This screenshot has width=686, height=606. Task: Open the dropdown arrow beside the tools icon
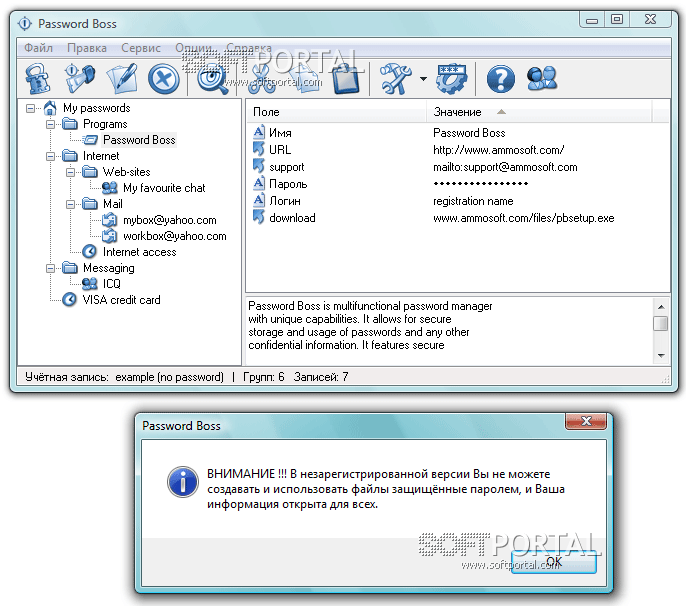click(x=423, y=79)
